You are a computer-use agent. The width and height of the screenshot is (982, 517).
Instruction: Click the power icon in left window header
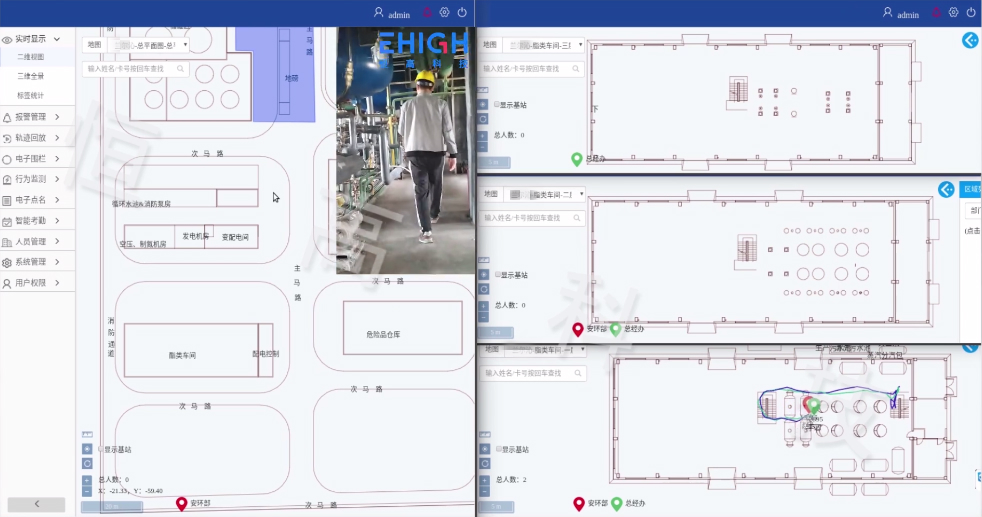462,13
